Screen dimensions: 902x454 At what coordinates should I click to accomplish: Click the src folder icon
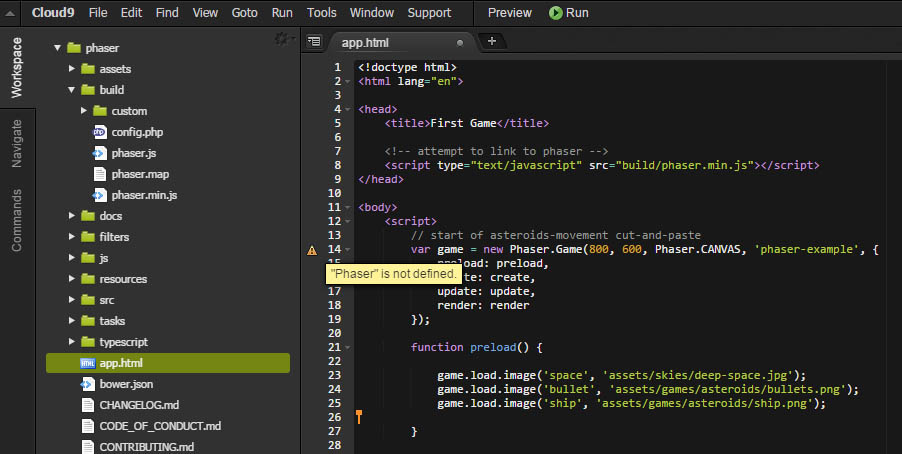(87, 300)
